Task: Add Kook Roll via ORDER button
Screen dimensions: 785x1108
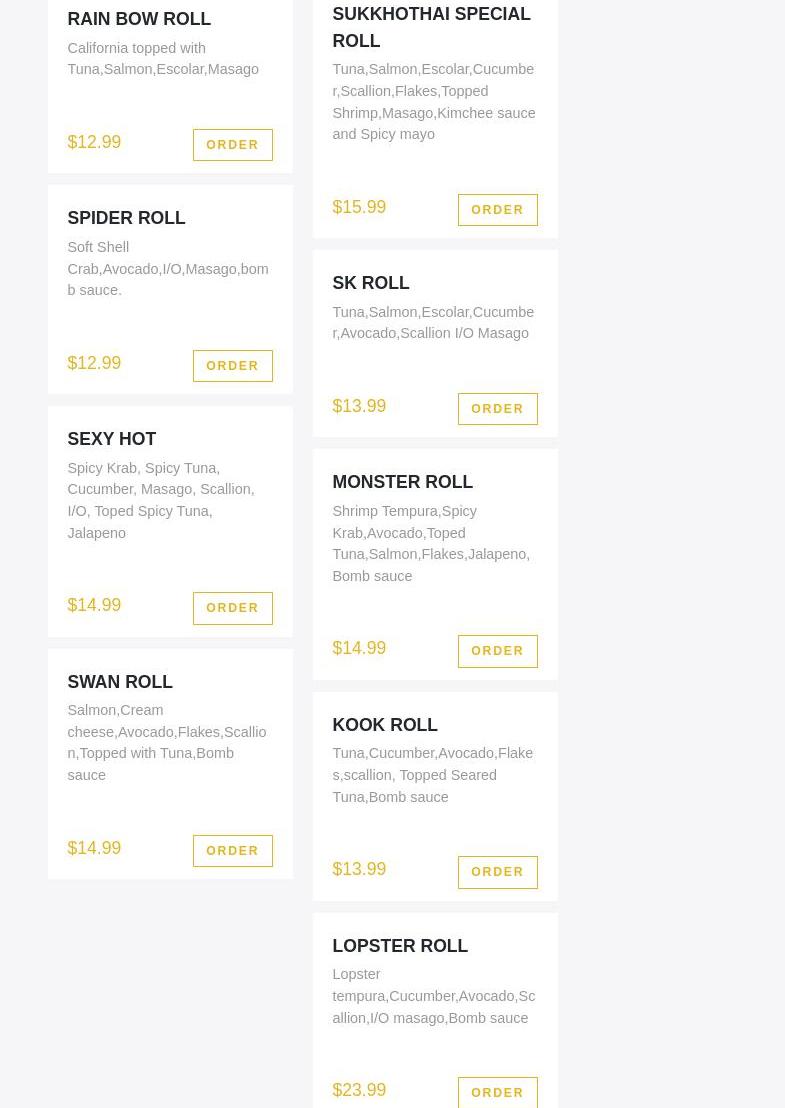Action: (497, 872)
